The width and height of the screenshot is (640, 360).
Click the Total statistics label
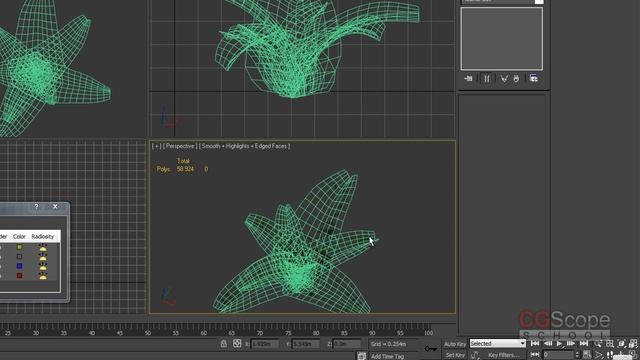pyautogui.click(x=183, y=161)
